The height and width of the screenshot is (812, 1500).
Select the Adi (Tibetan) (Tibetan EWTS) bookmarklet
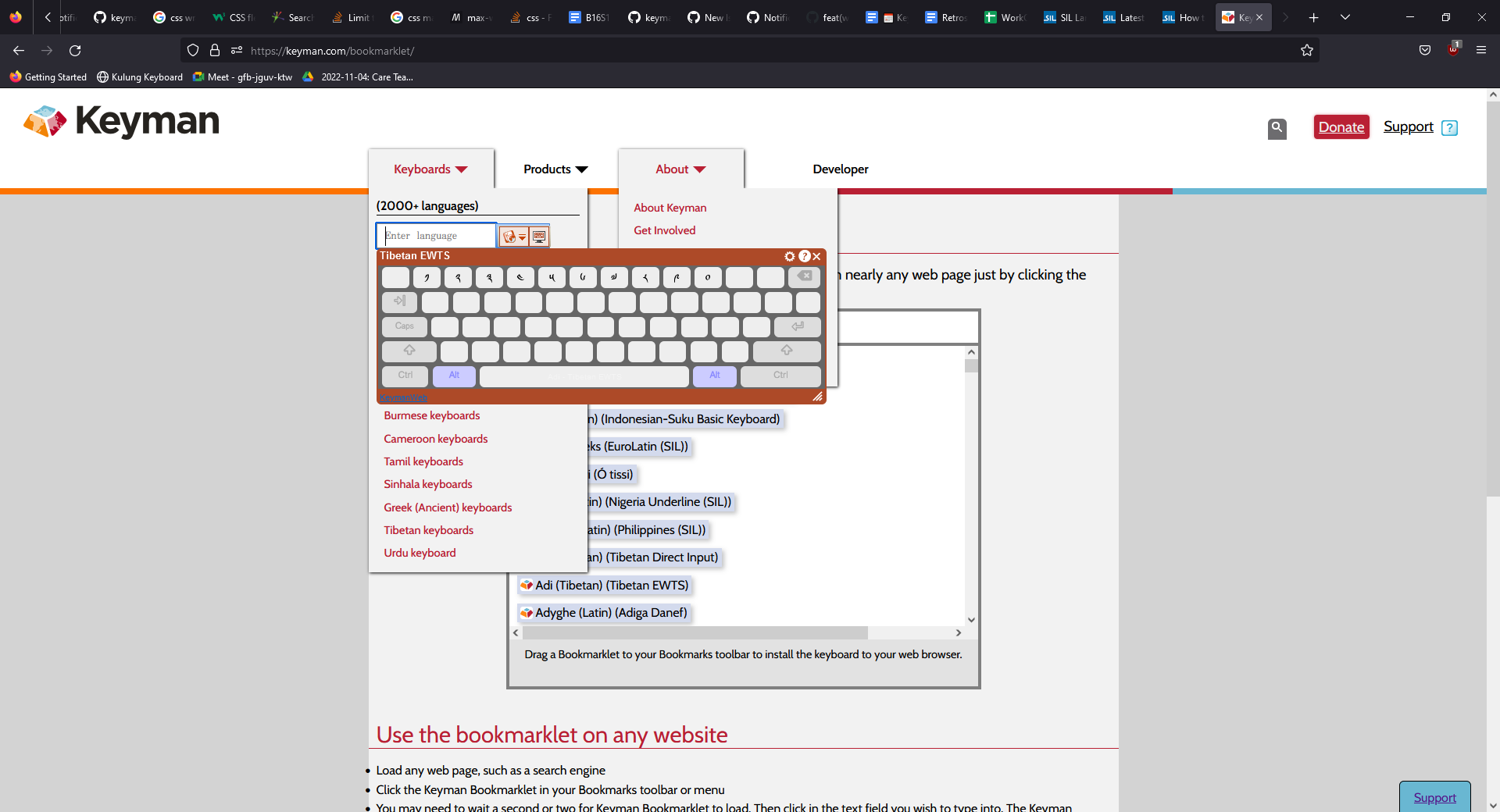click(x=604, y=586)
